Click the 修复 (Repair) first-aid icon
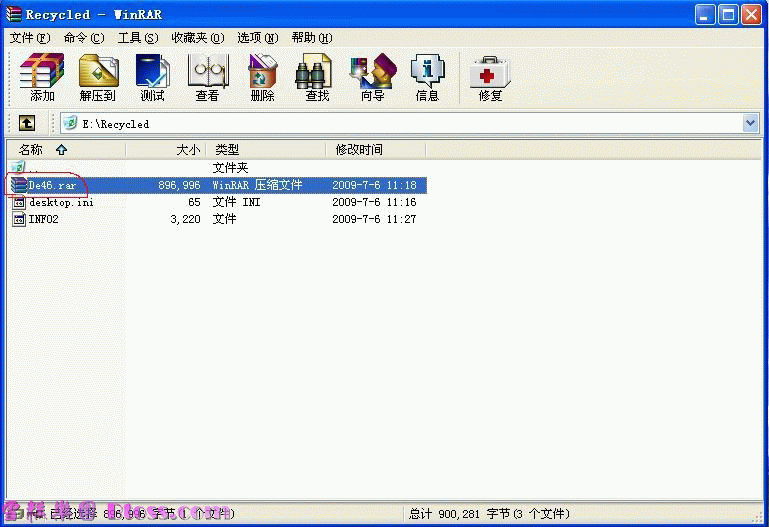 490,72
